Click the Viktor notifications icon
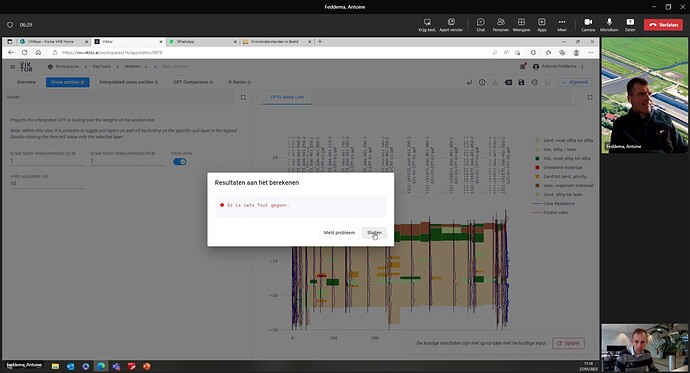The image size is (690, 373). coord(522,66)
